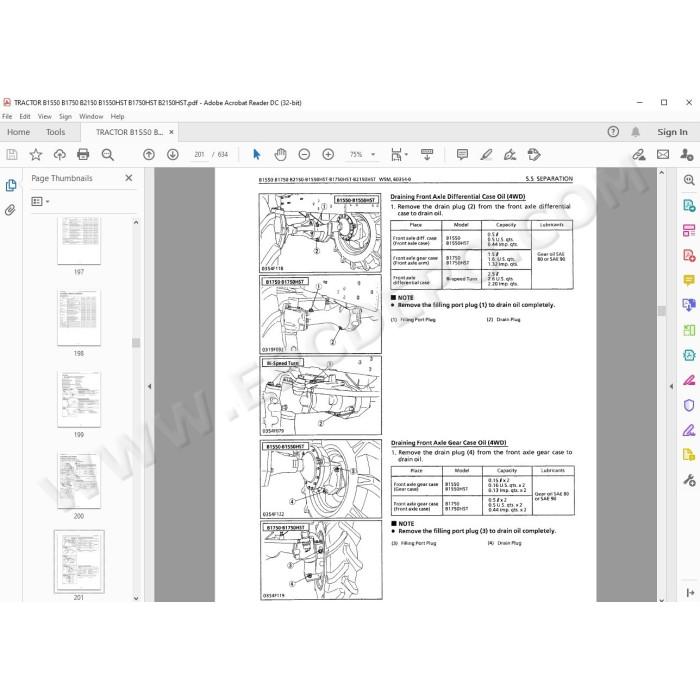Print the document with printer icon

pyautogui.click(x=83, y=154)
